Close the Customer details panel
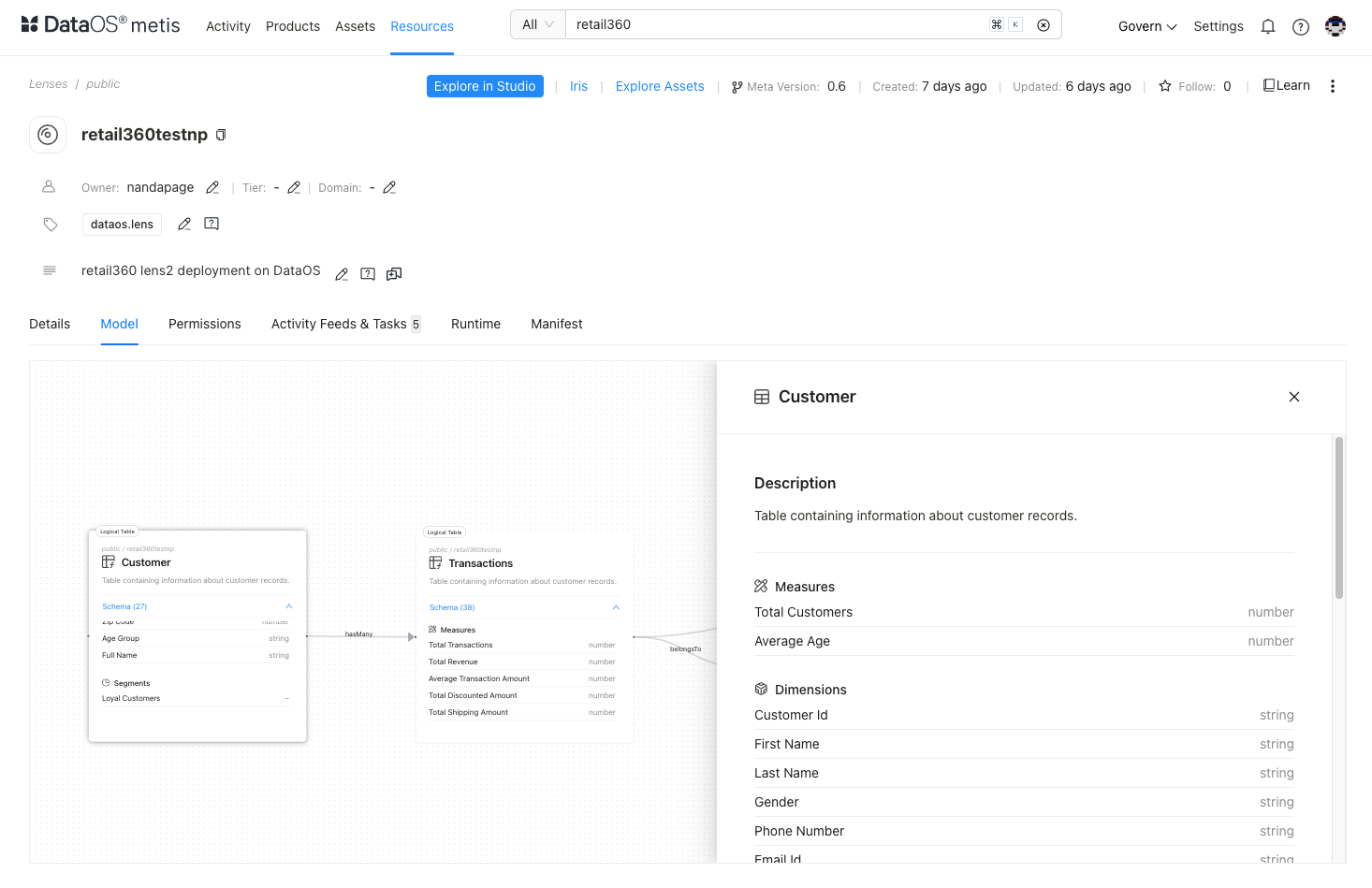The width and height of the screenshot is (1372, 888). point(1294,397)
